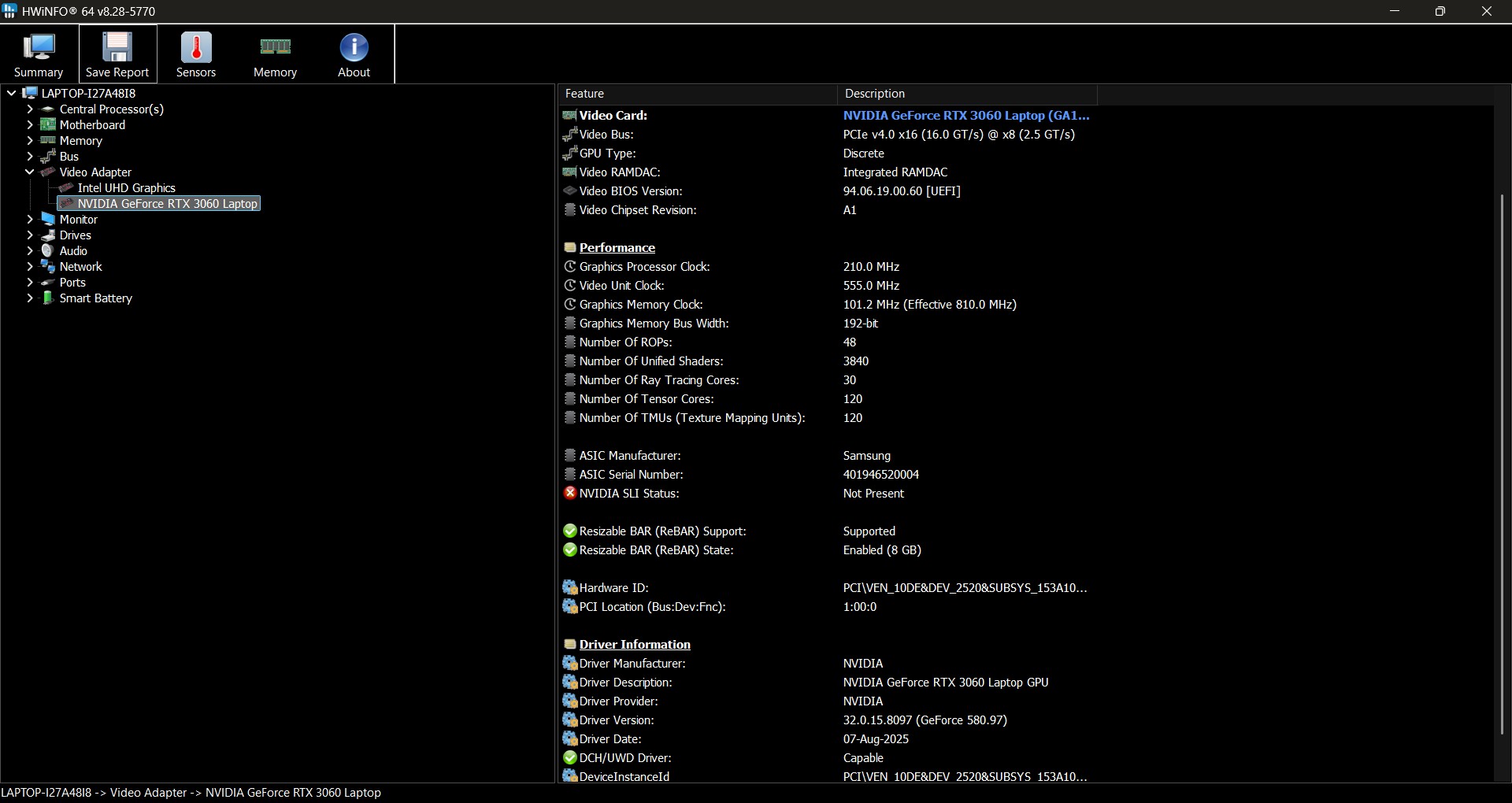The width and height of the screenshot is (1512, 803).
Task: Click the HWiNFO title bar app icon
Action: [9, 11]
